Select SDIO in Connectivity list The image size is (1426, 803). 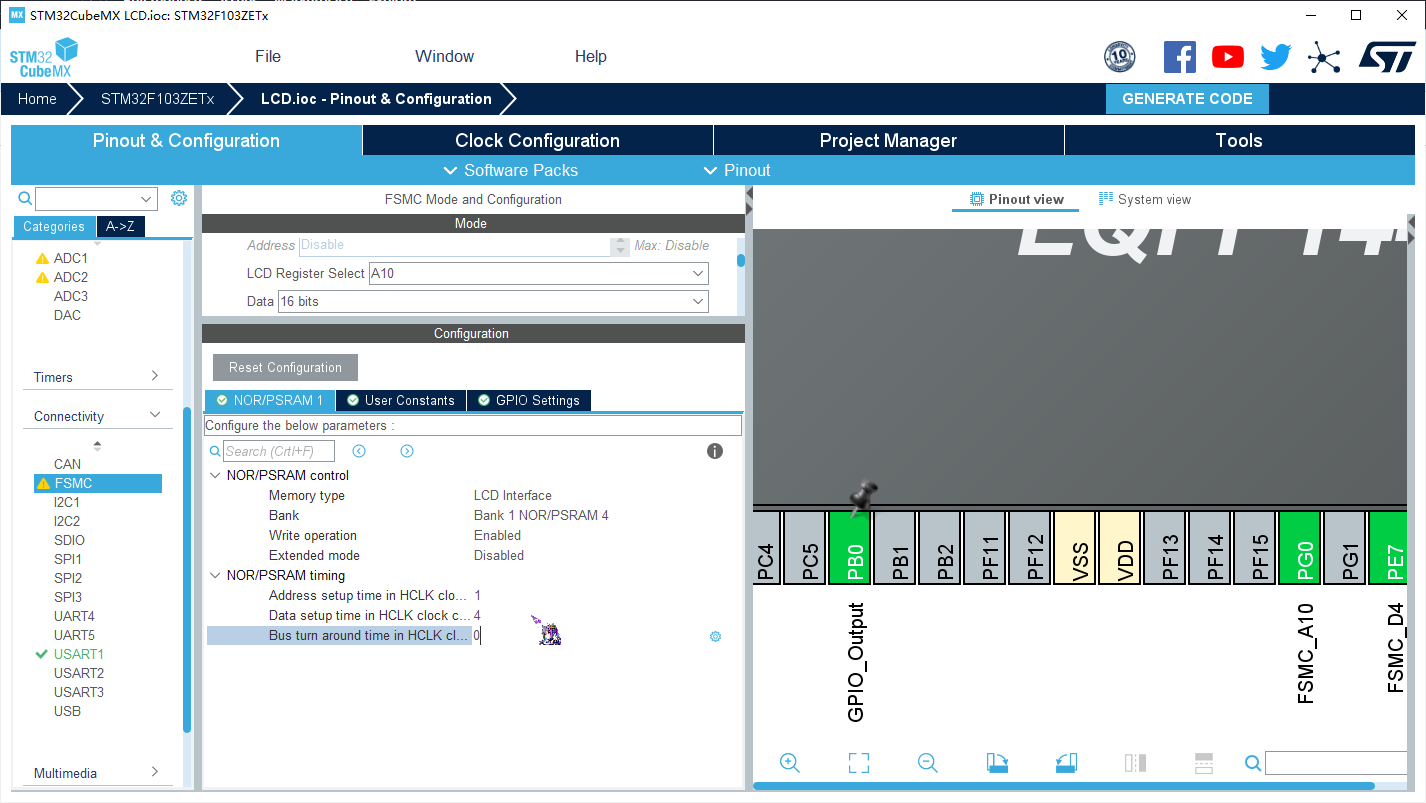(69, 540)
